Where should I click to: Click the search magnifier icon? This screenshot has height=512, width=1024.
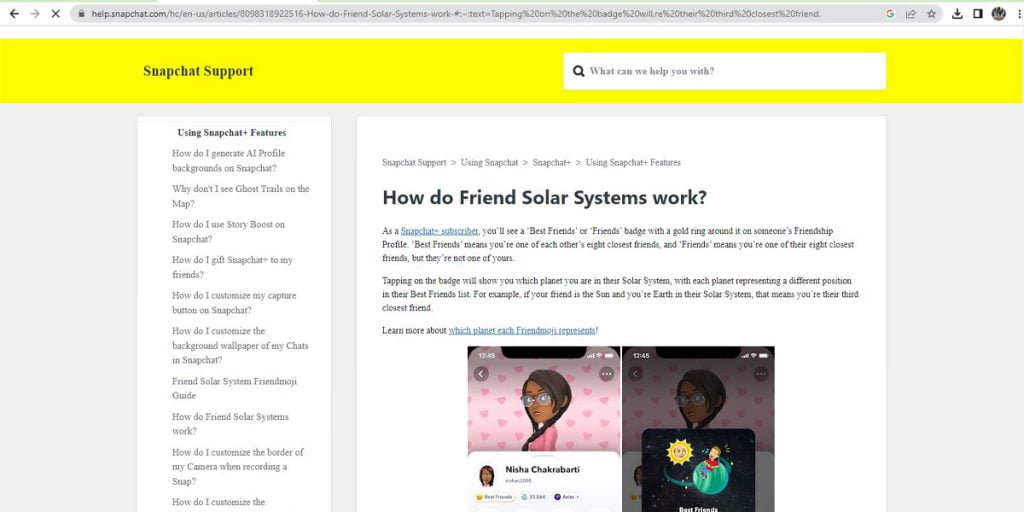coord(578,71)
